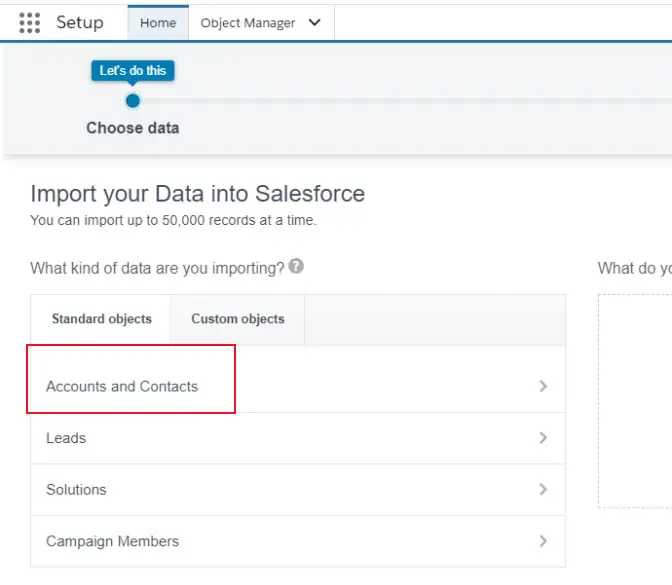Click the help icon beside data question

[296, 267]
